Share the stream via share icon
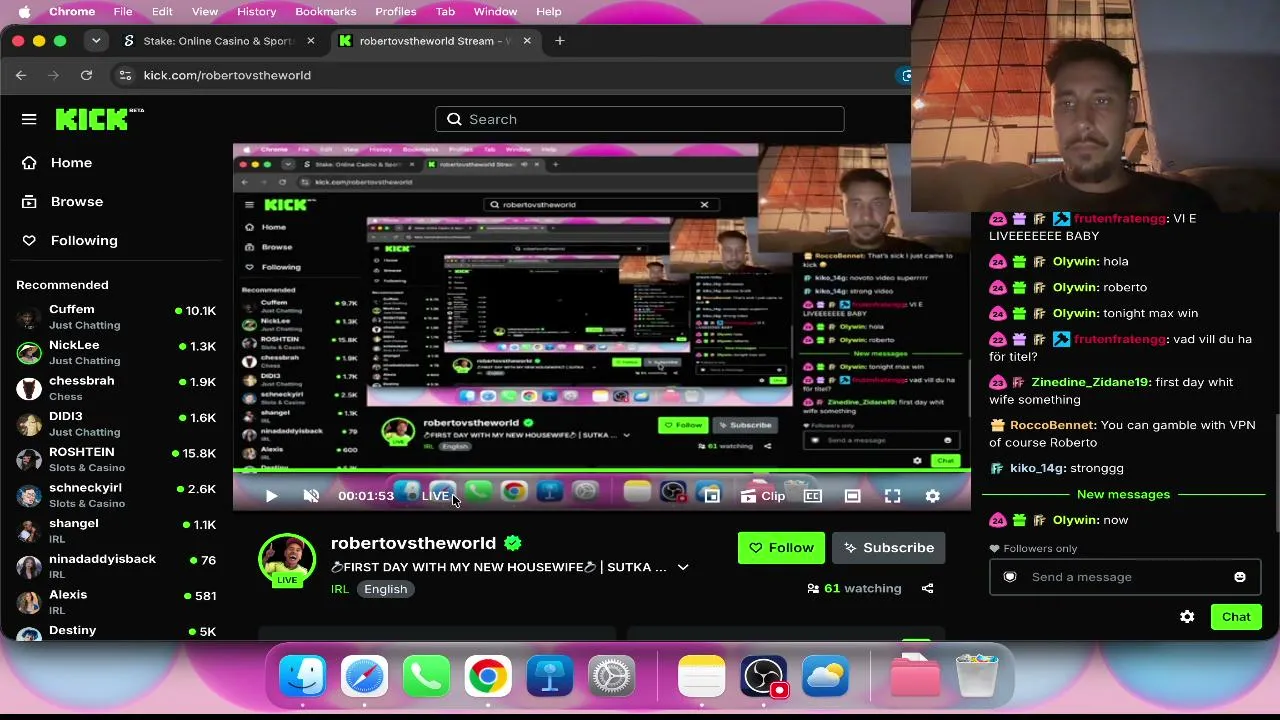This screenshot has width=1280, height=720. point(927,588)
